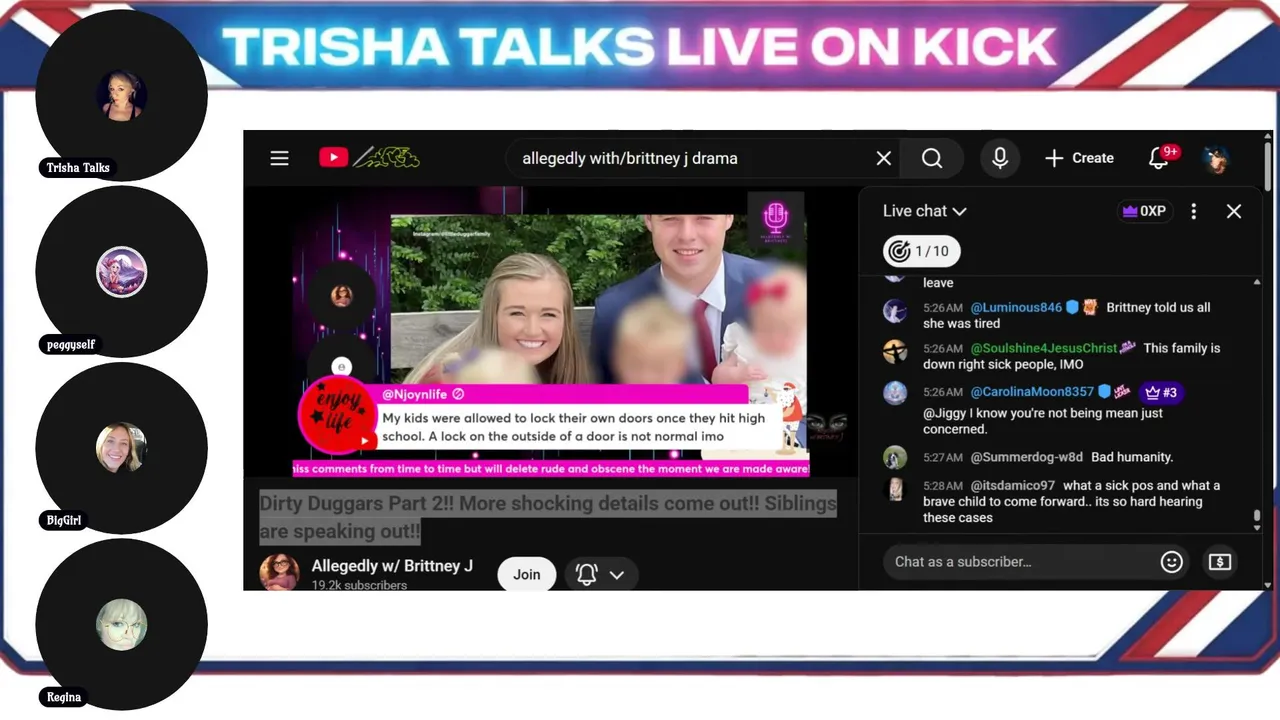Image resolution: width=1280 pixels, height=720 pixels.
Task: Select @Luminous846 username in chat
Action: click(1016, 307)
